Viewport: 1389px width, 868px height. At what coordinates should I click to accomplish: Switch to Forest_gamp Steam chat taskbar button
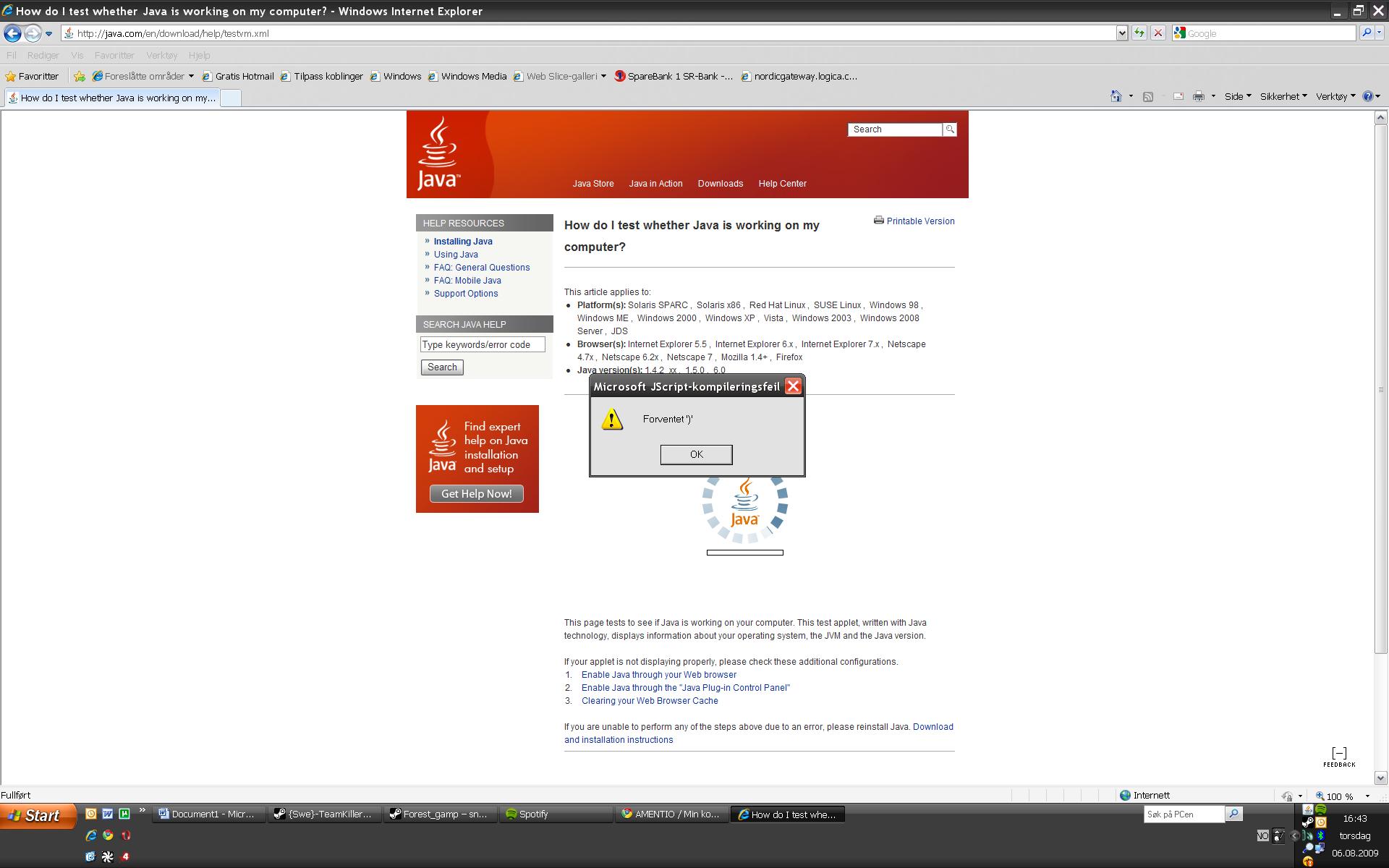point(440,814)
